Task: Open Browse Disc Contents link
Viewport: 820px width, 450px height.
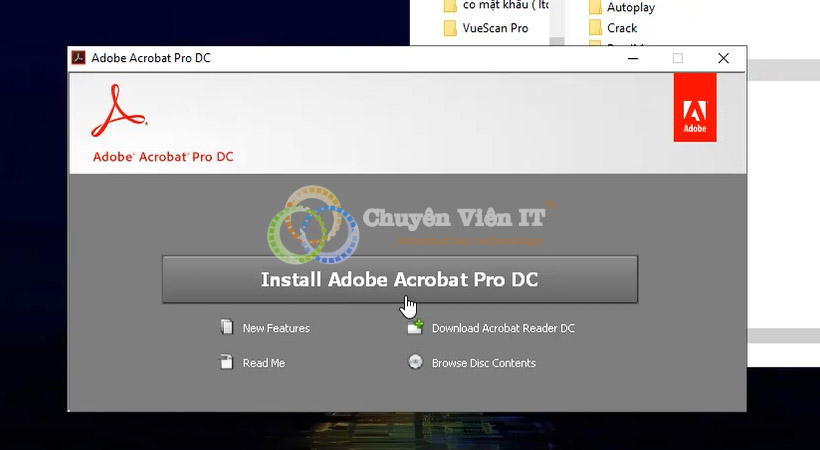Action: coord(484,363)
